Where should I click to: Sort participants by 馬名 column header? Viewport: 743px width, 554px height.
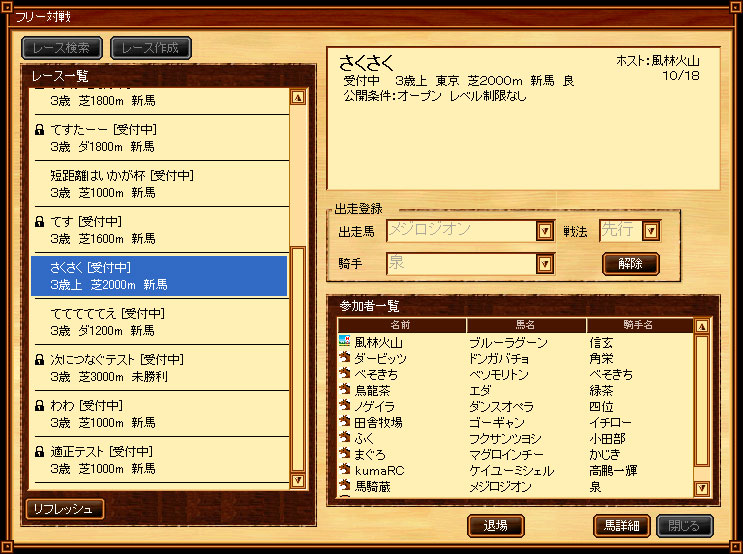(526, 325)
